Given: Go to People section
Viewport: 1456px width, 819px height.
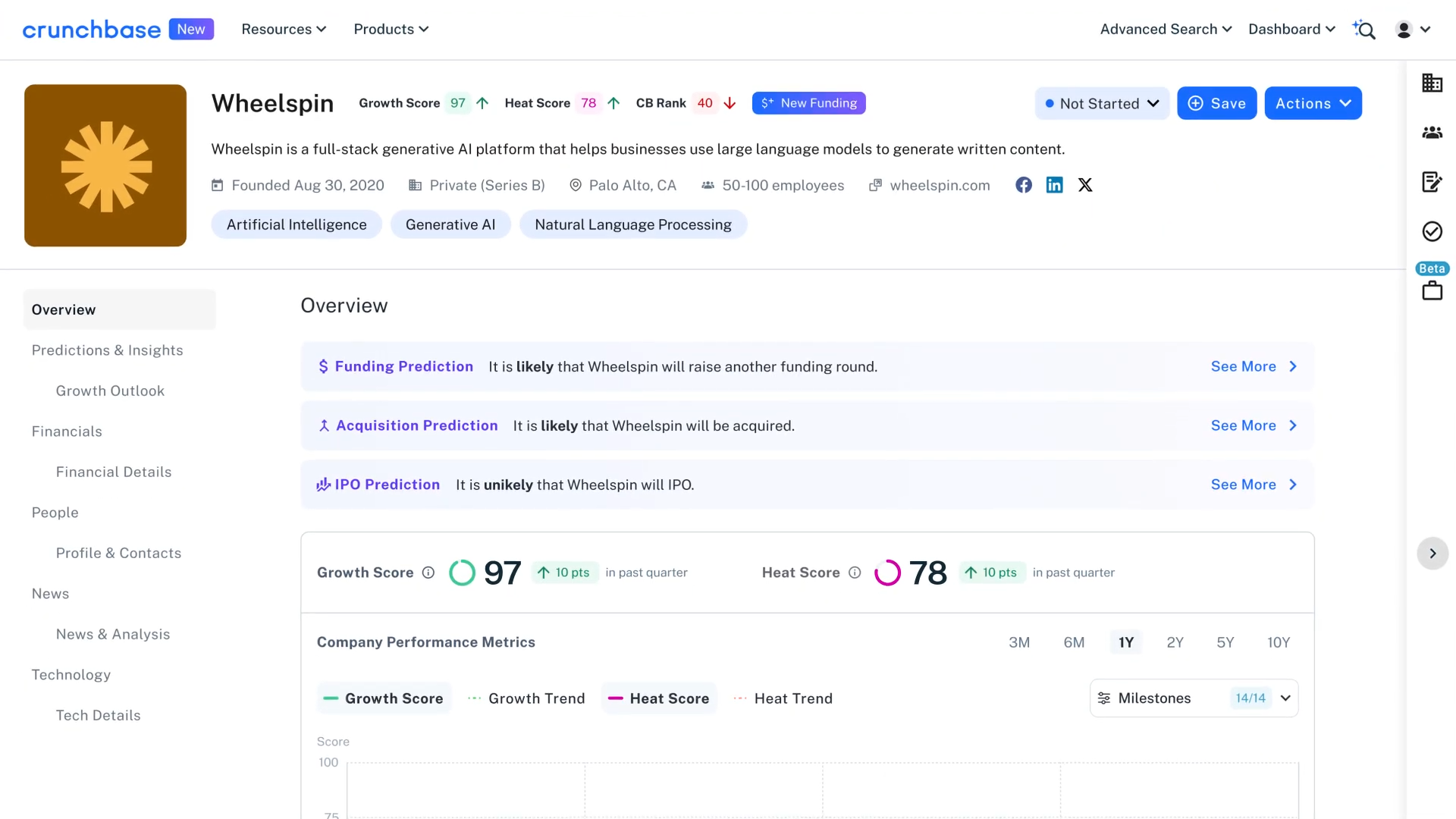Looking at the screenshot, I should click(55, 513).
